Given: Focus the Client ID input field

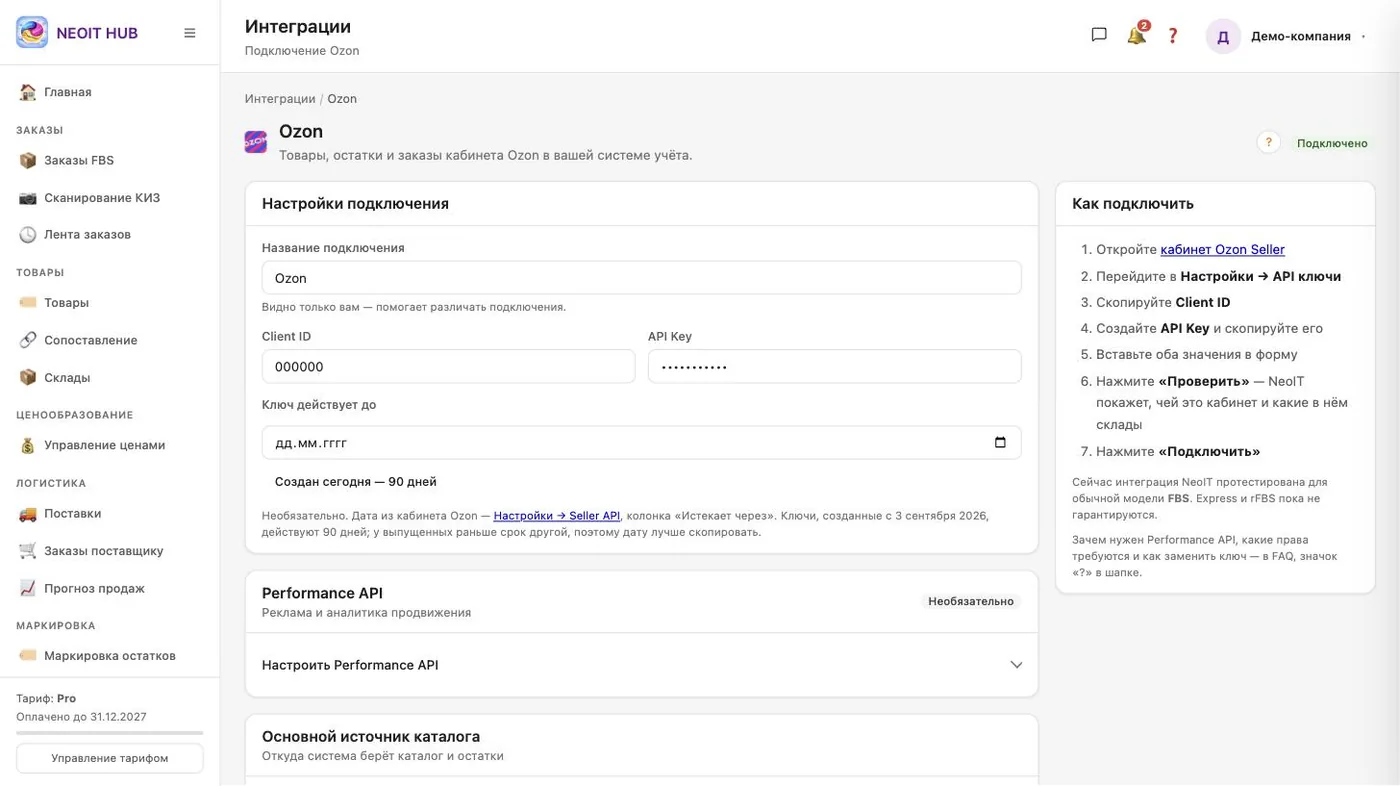Looking at the screenshot, I should [x=449, y=367].
